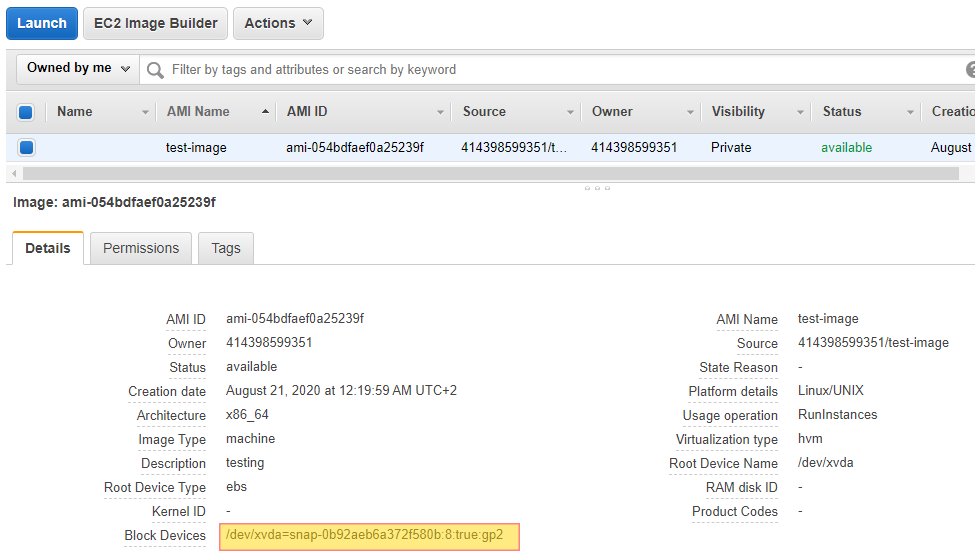Screen dimensions: 975x554
Task: Click the Linux/UNIX platform details value
Action: pos(831,390)
